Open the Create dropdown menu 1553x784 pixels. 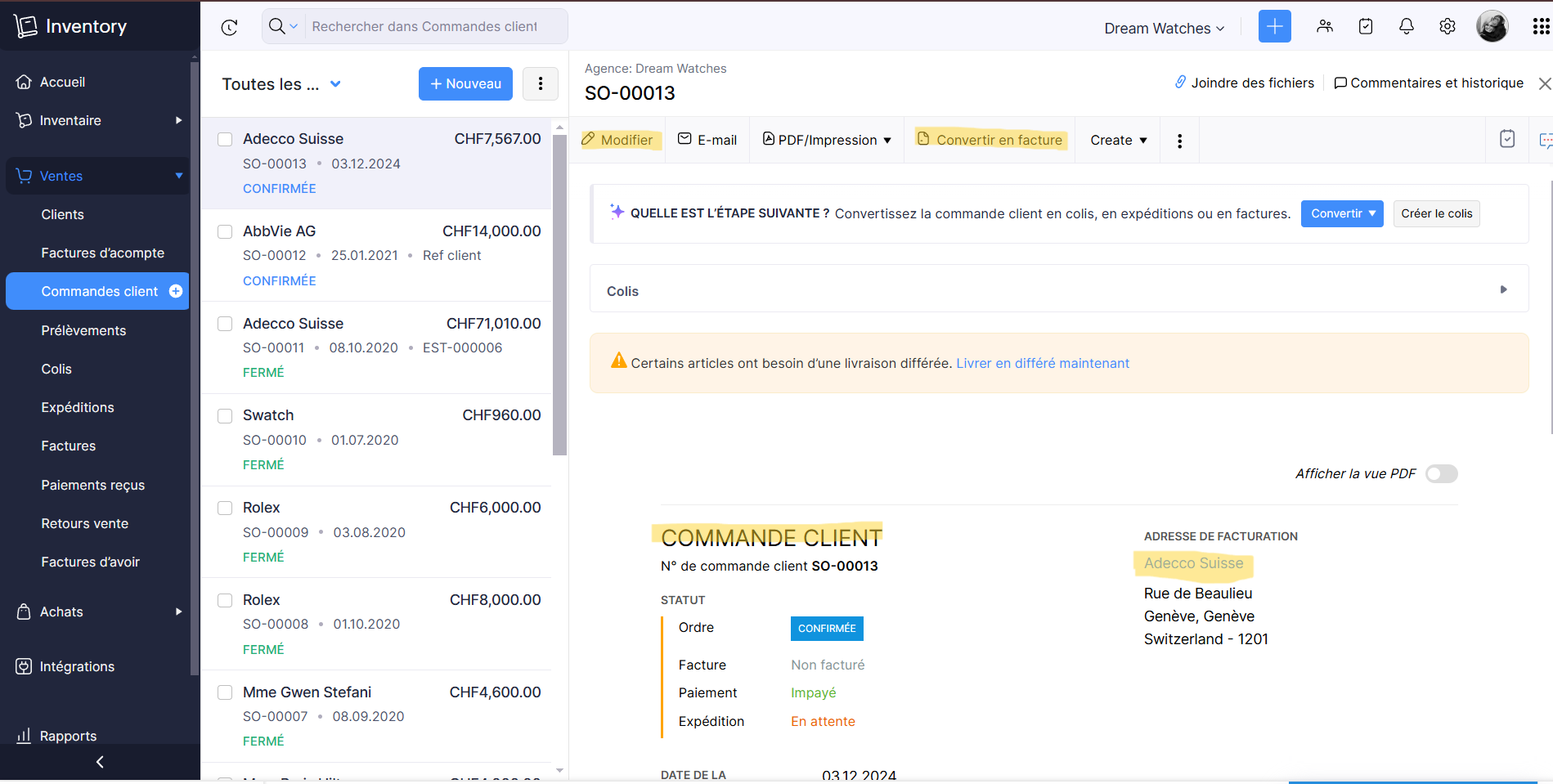click(1118, 140)
